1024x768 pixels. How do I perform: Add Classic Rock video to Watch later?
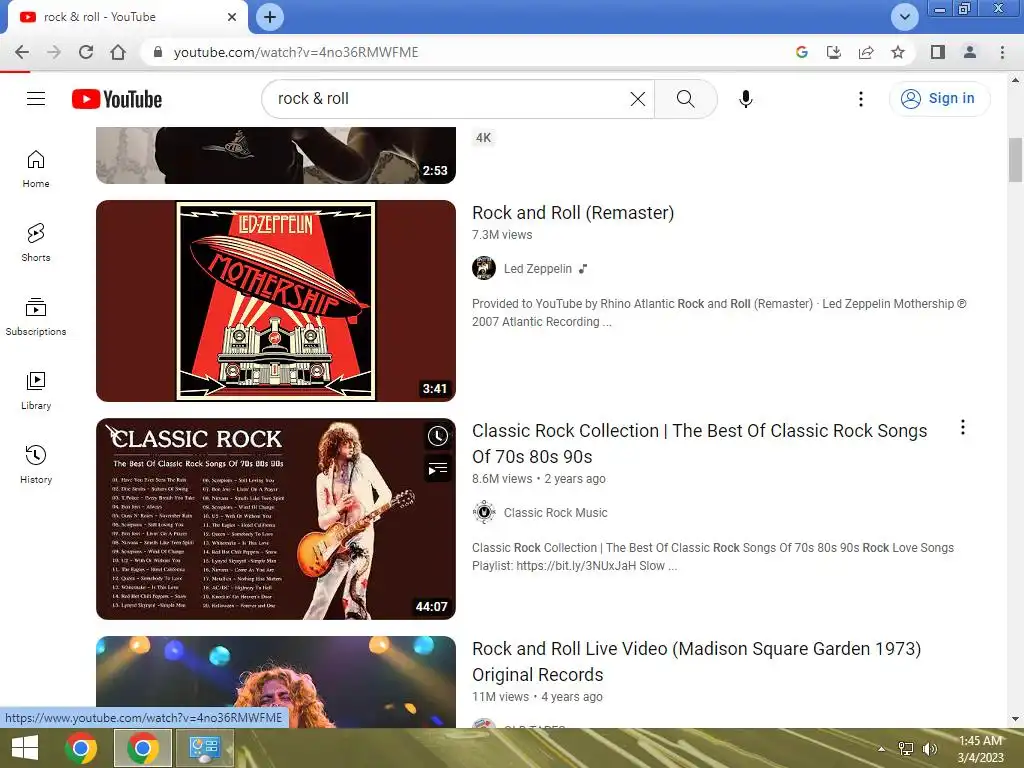point(438,436)
